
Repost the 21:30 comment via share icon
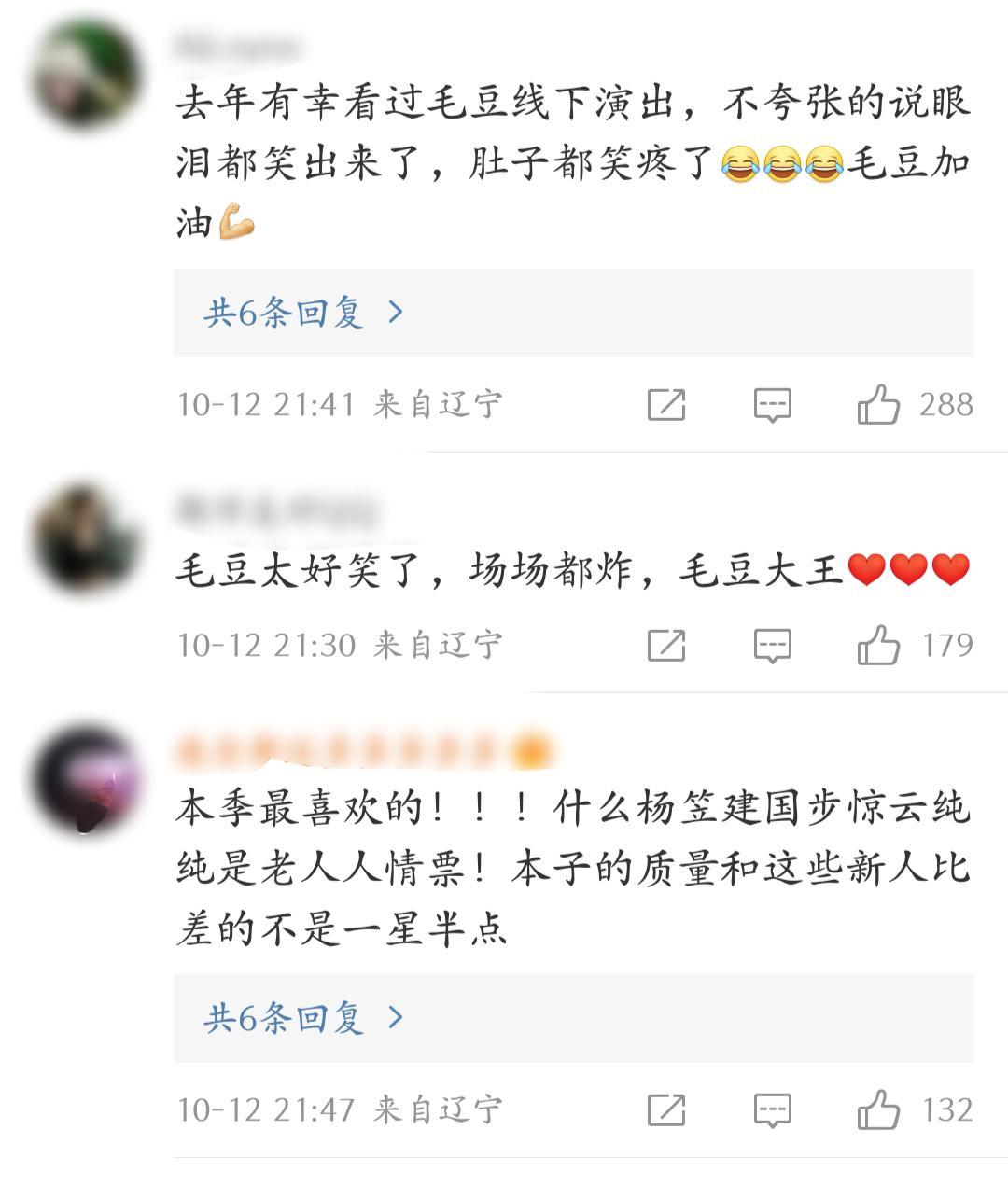pyautogui.click(x=666, y=646)
